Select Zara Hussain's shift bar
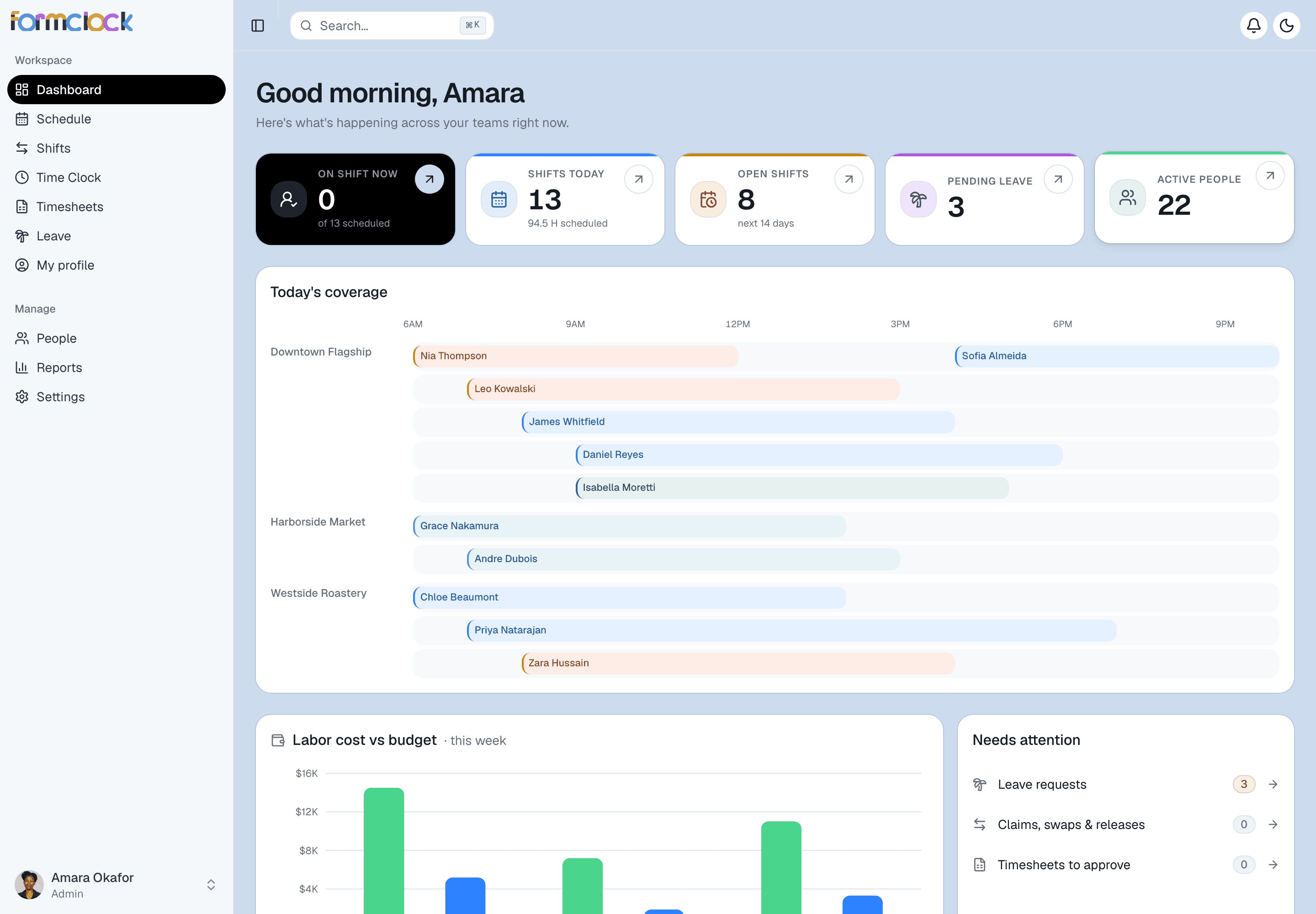Screen dimensions: 1316x914 738,663
